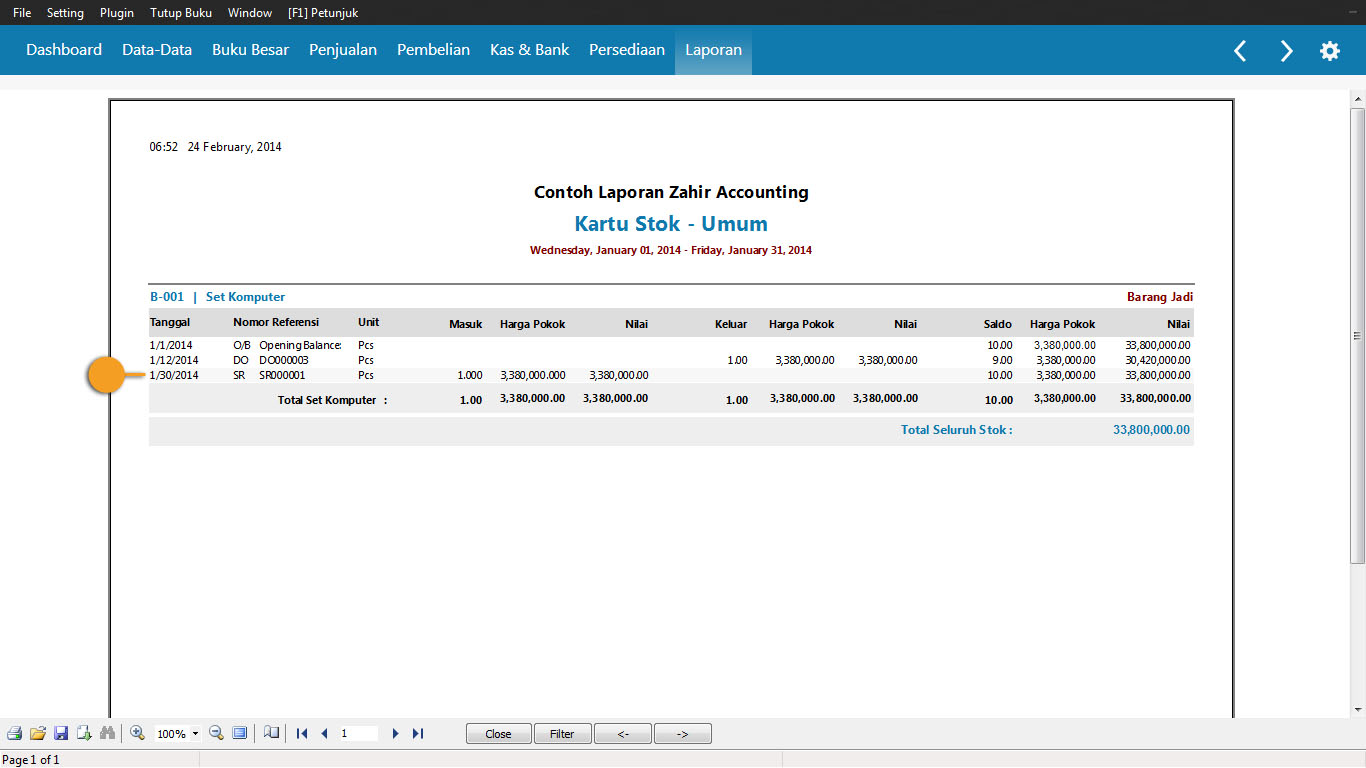Switch to the Kas & Bank tab
The width and height of the screenshot is (1366, 768).
coord(529,50)
